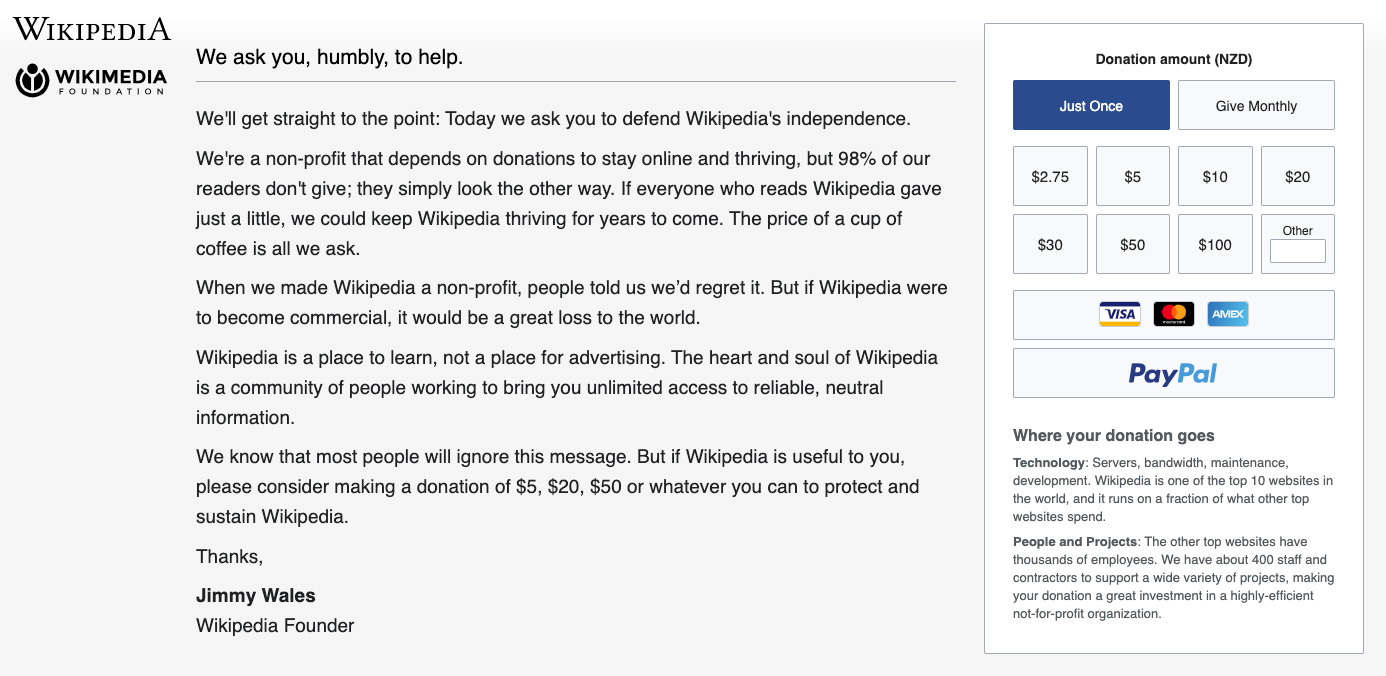Click the Wikipedia wordmark logo

(90, 28)
